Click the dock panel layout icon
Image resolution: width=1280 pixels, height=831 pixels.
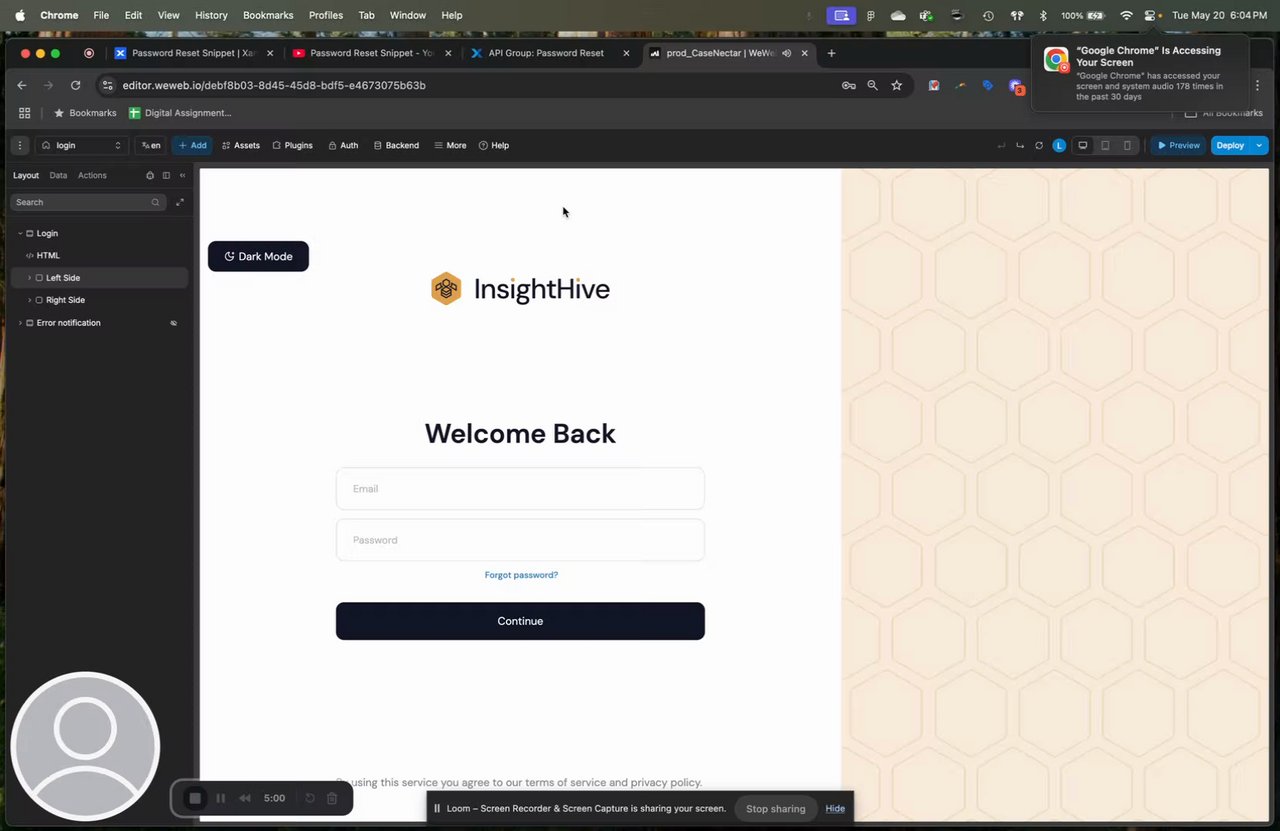[166, 175]
